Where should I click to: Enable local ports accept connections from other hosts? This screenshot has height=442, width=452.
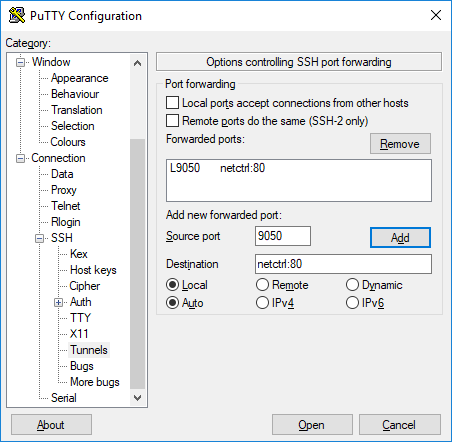tap(172, 103)
